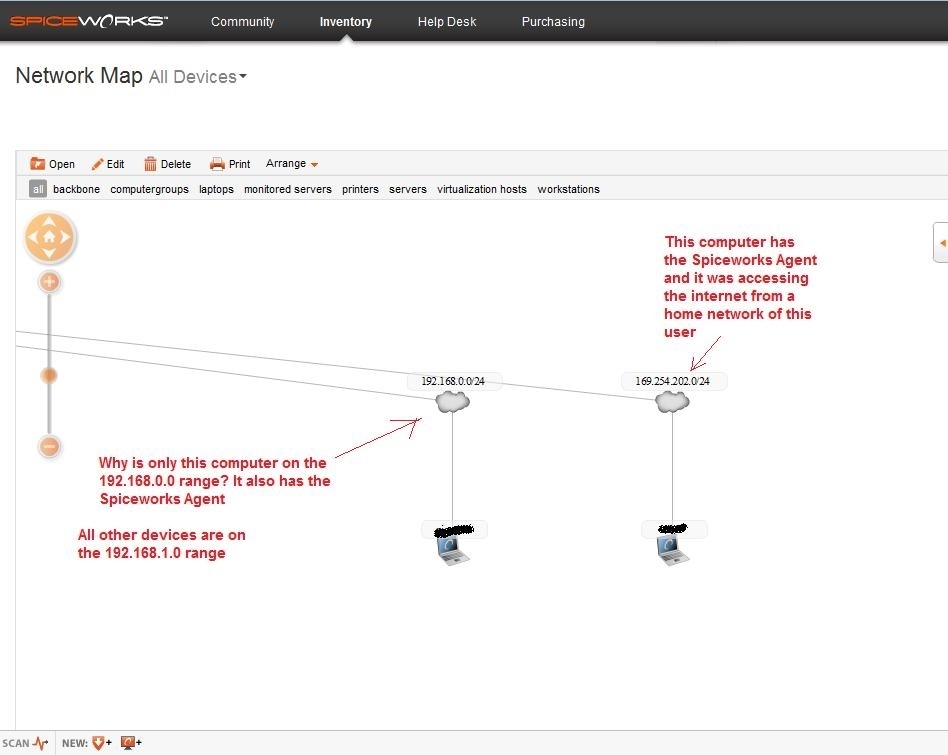Zoom in with the plus control

[x=49, y=282]
